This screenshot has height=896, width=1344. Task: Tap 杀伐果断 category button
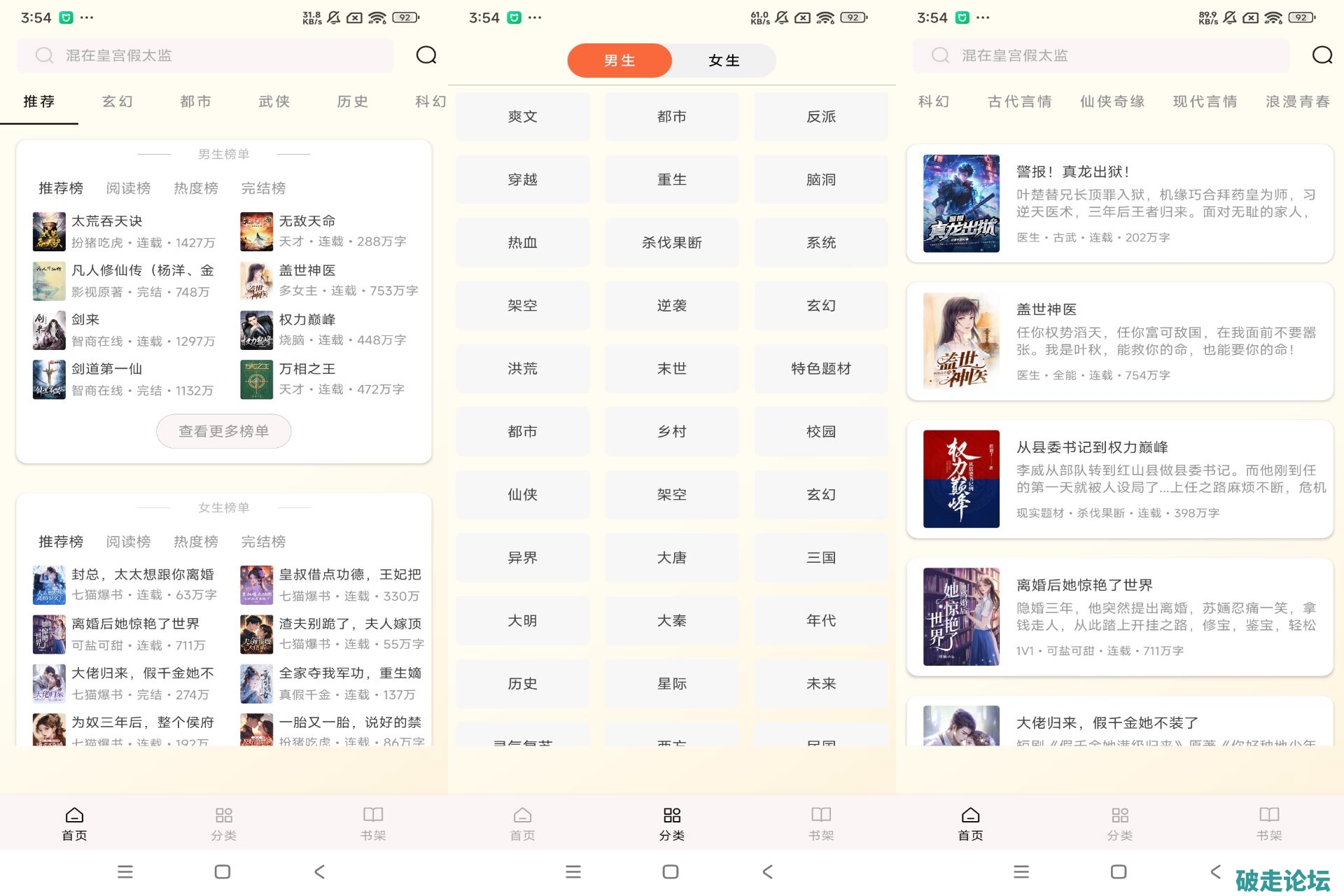671,243
